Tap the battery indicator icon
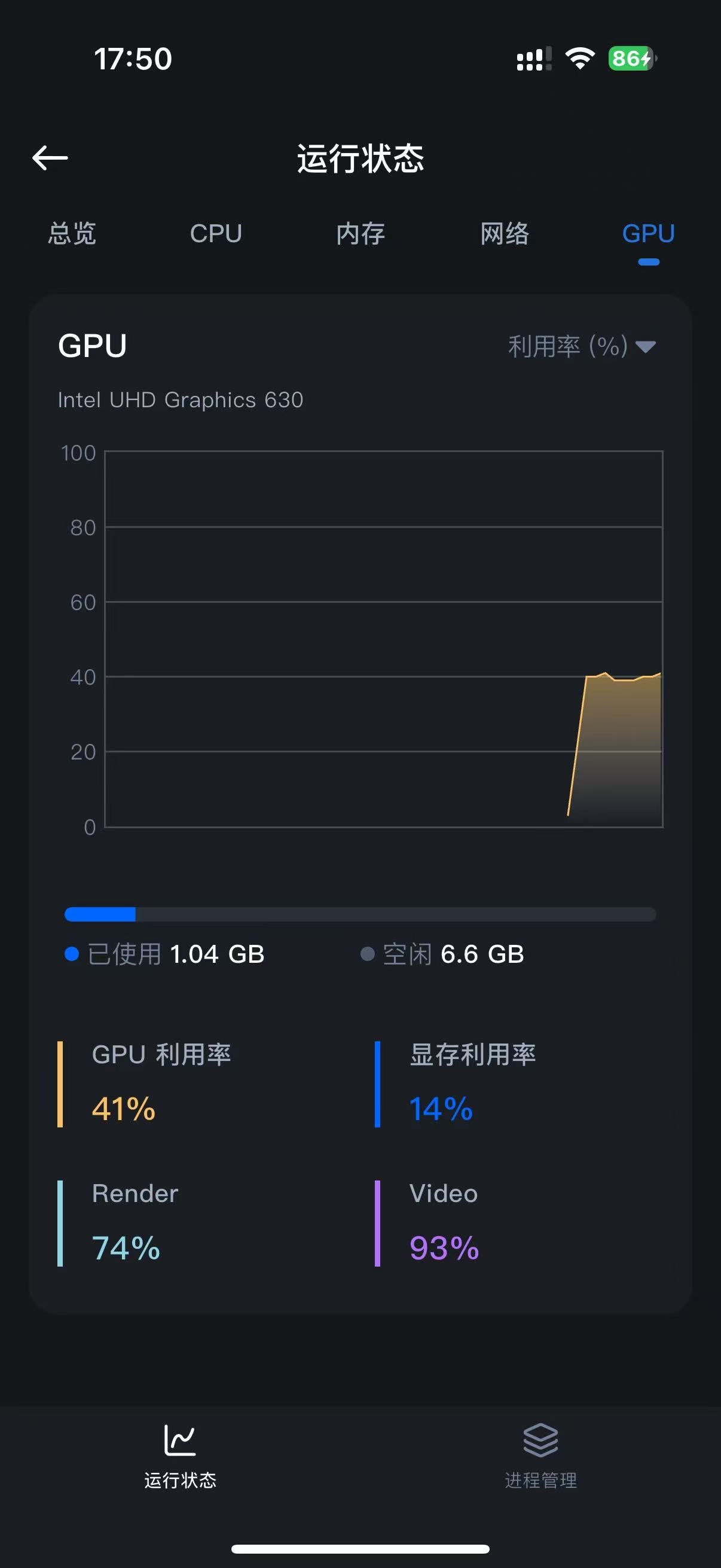The width and height of the screenshot is (721, 1568). coord(632,59)
